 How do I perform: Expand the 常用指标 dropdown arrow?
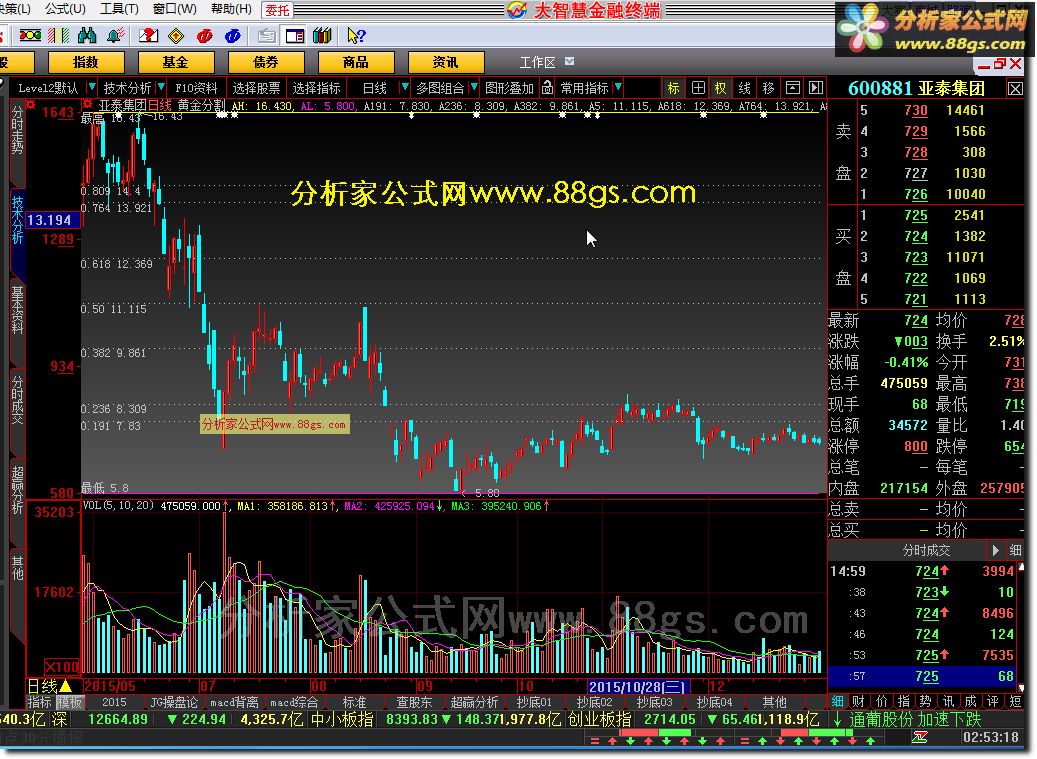coord(618,87)
